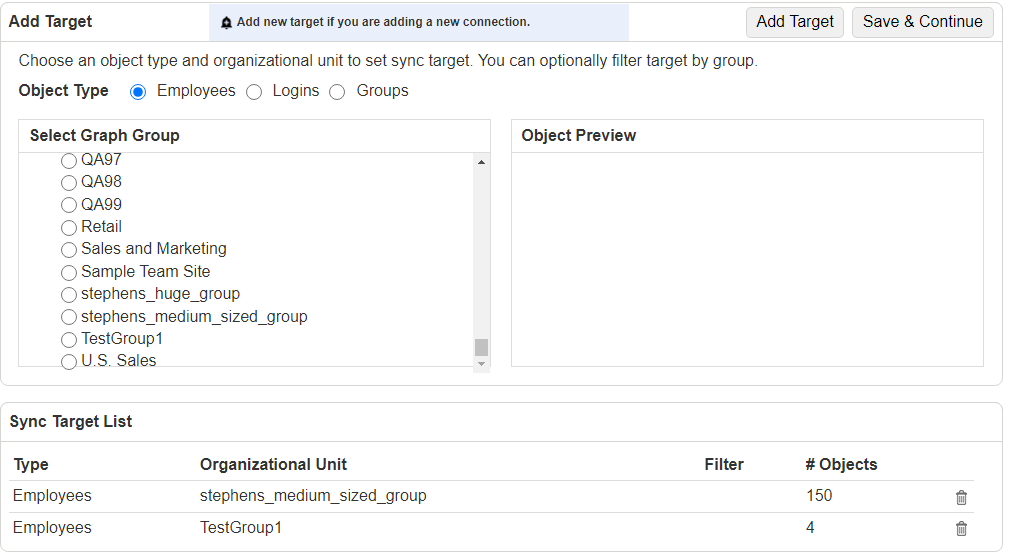Choose the QA97 graph group
This screenshot has height=559, width=1021.
click(68, 160)
